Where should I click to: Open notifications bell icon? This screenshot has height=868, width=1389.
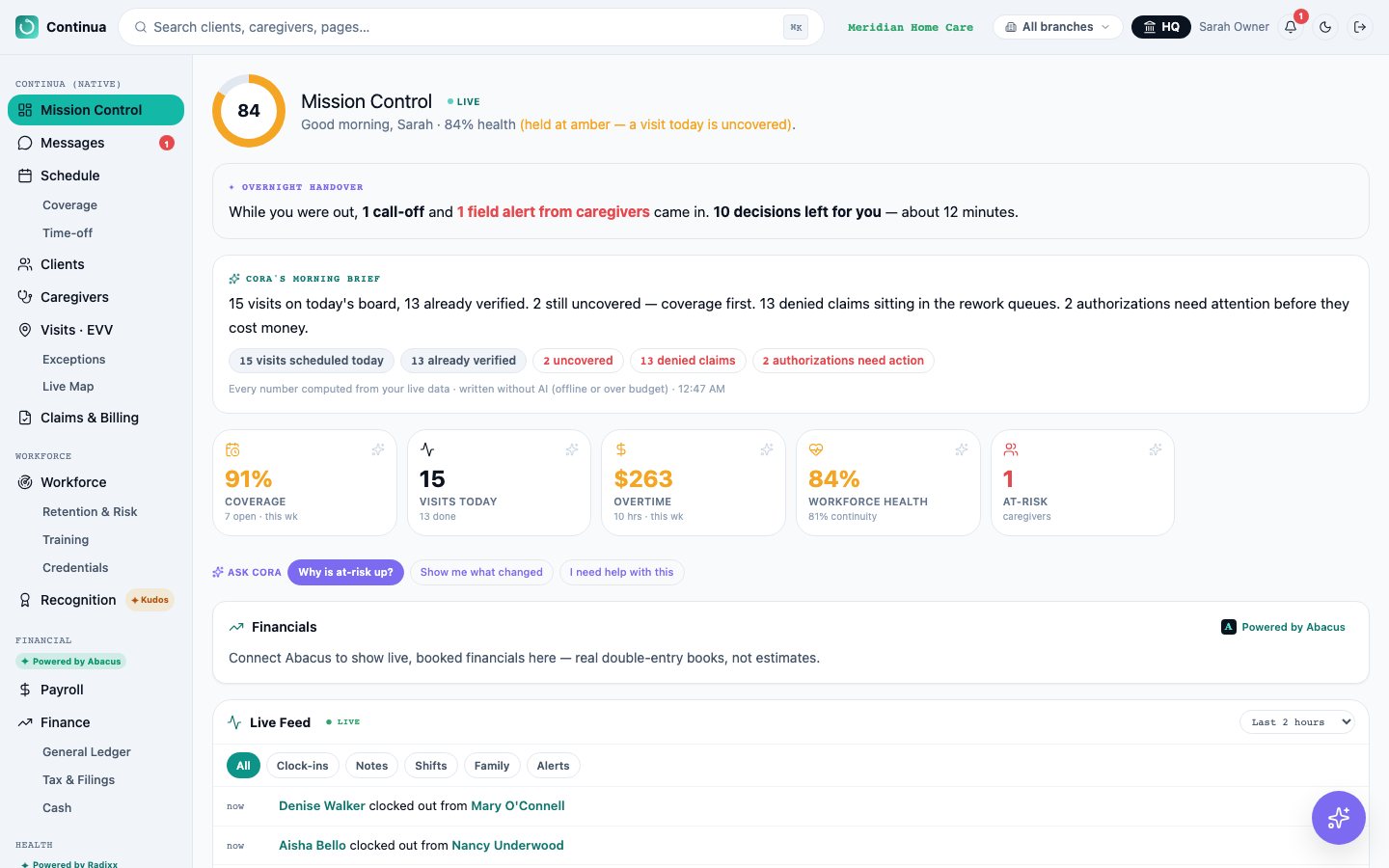click(1291, 27)
